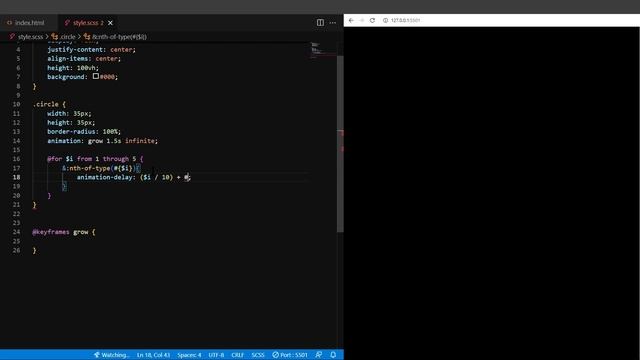Change the CRLF line ending setting

coord(238,355)
